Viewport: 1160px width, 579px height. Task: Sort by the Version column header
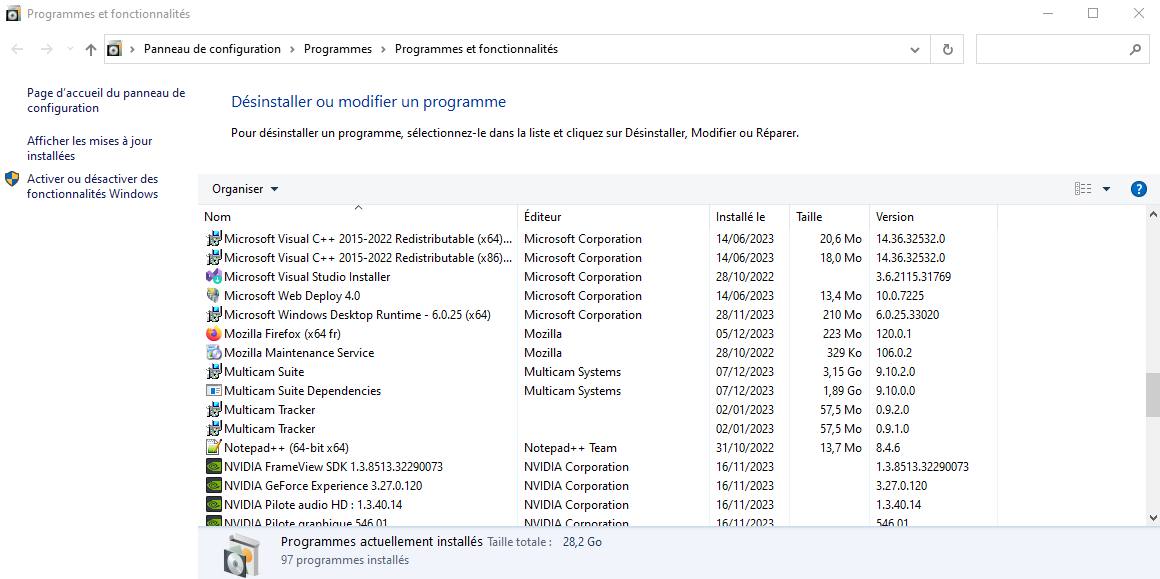pos(933,217)
